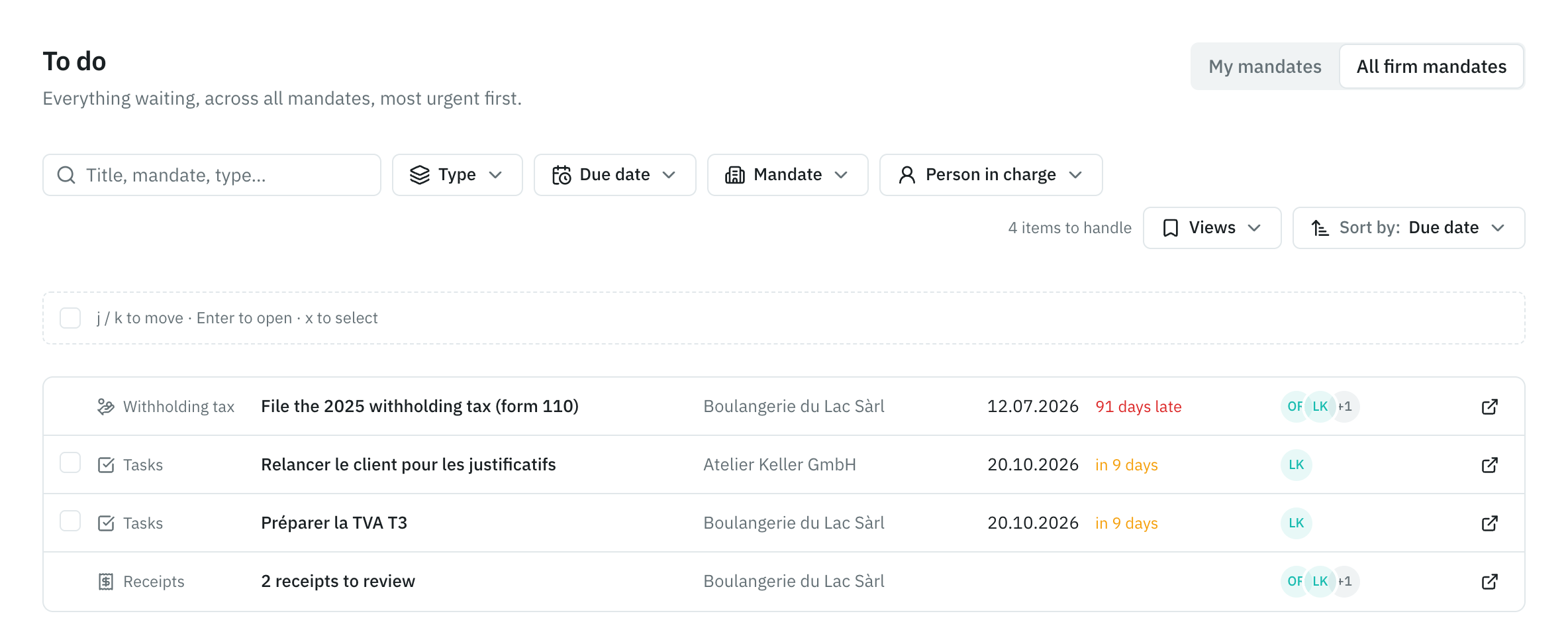Click the 12.07.2026 due date
Image resolution: width=1568 pixels, height=636 pixels.
[x=1033, y=407]
